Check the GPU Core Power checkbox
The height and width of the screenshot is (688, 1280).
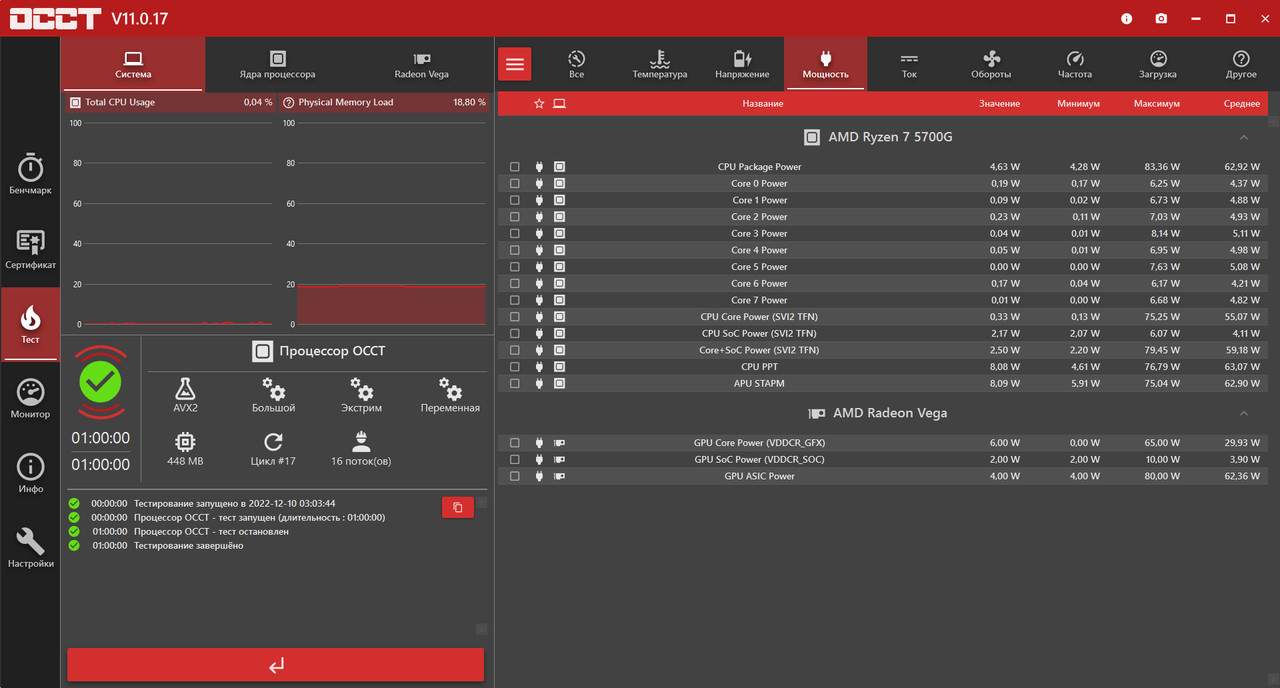point(515,443)
